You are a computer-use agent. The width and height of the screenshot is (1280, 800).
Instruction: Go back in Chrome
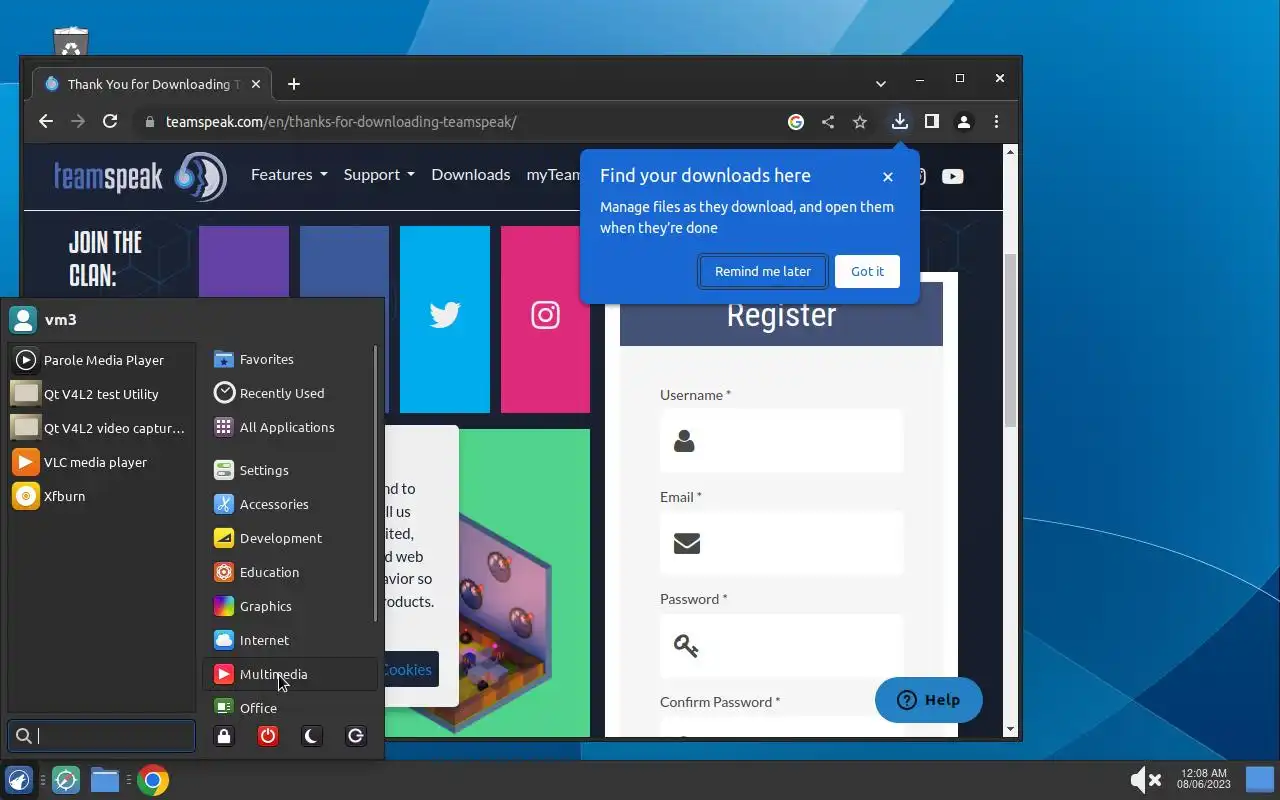pyautogui.click(x=46, y=121)
